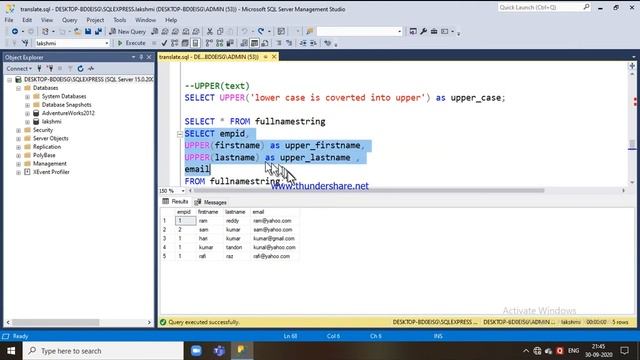This screenshot has width=640, height=360.
Task: Click the Save file icon
Action: [88, 31]
